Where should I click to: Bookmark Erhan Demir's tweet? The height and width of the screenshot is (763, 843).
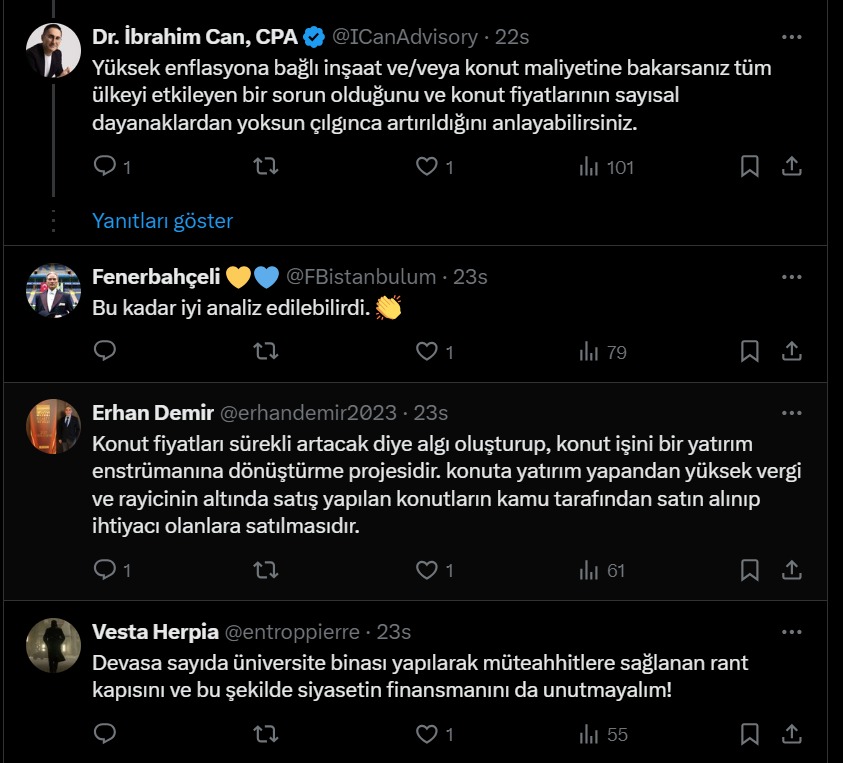750,570
